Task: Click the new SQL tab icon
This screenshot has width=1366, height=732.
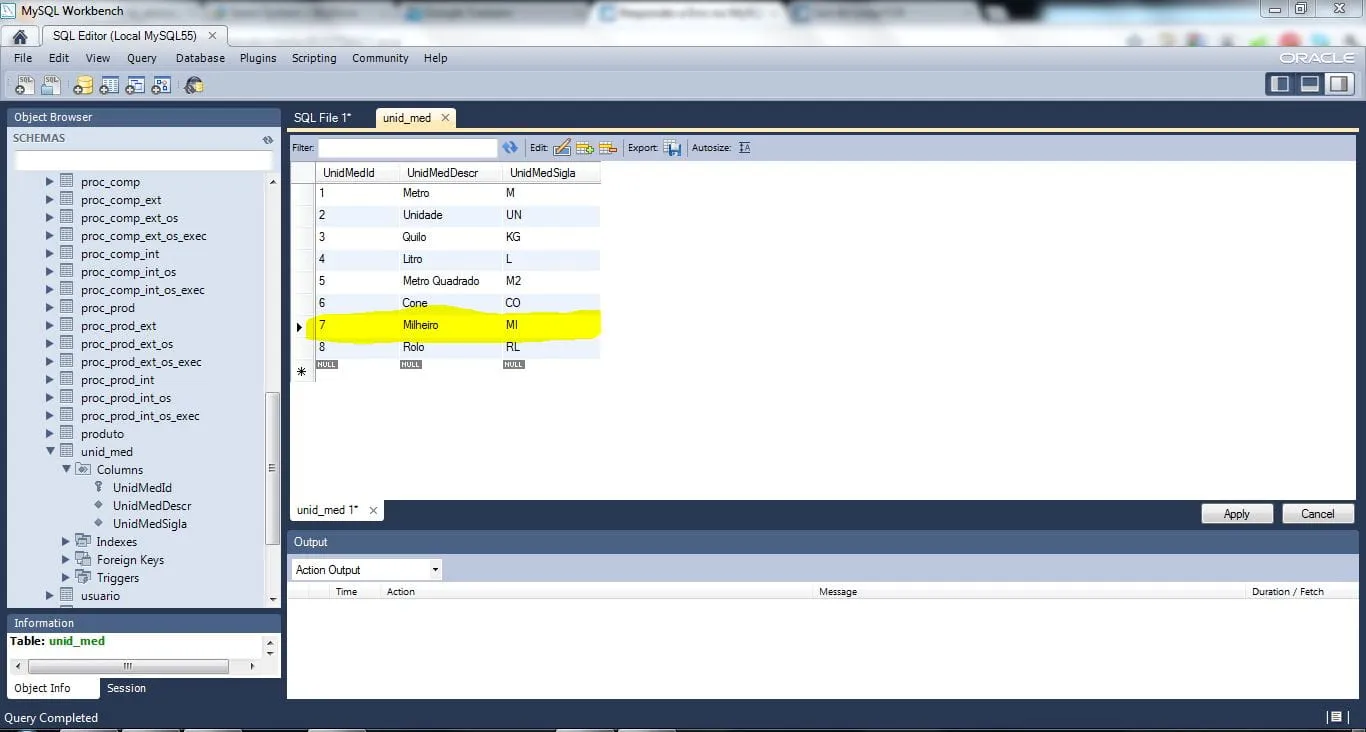Action: coord(24,86)
